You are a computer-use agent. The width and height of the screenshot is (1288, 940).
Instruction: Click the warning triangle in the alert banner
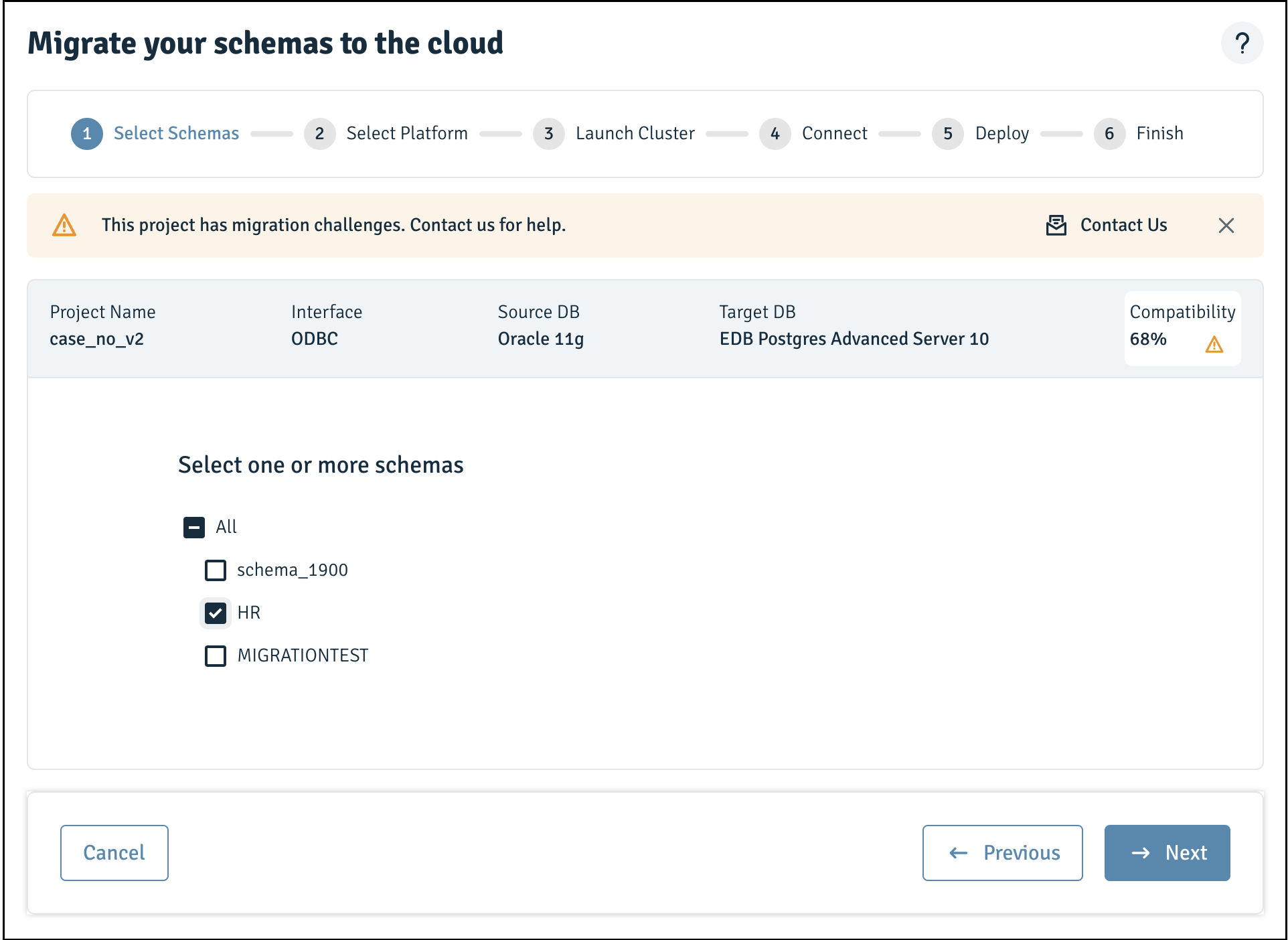[64, 226]
